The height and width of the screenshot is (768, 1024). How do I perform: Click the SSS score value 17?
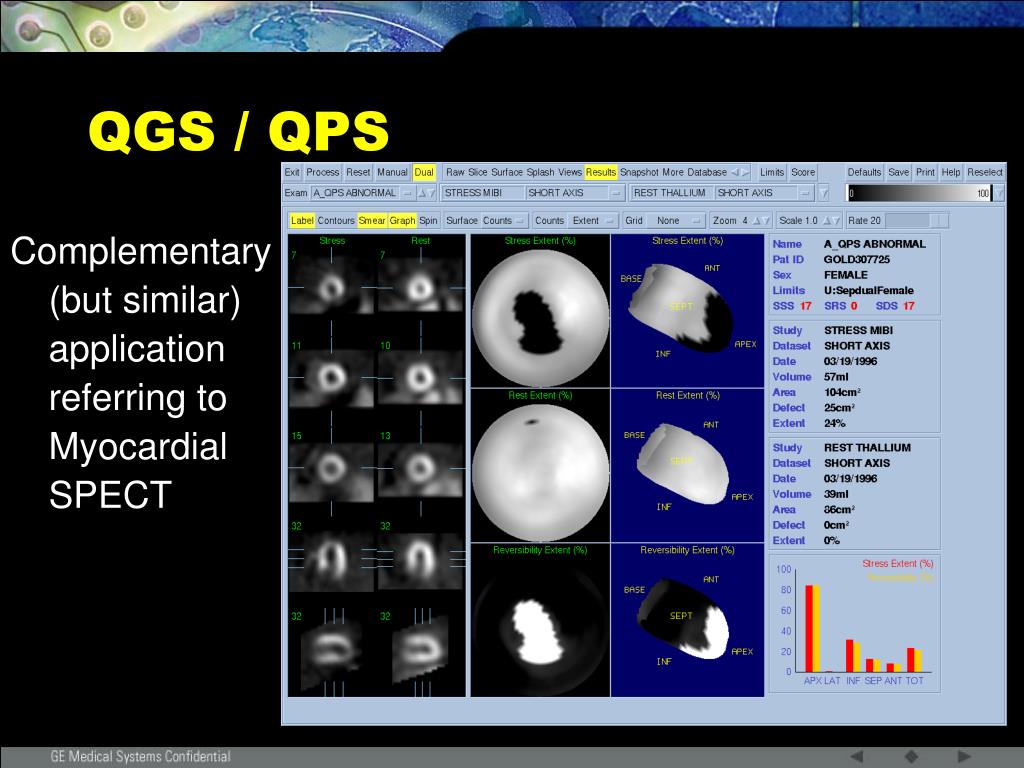806,306
